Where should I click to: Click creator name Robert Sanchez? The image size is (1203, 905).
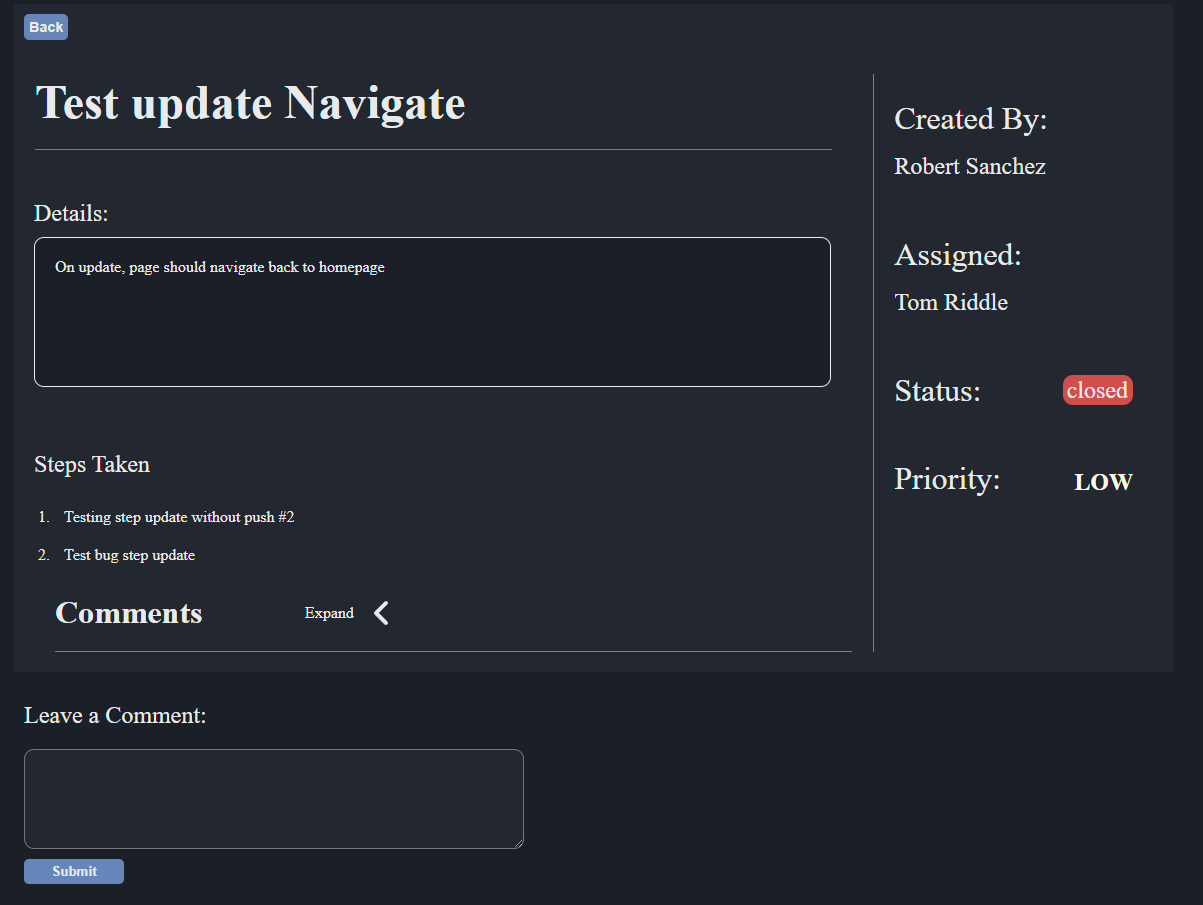[969, 166]
